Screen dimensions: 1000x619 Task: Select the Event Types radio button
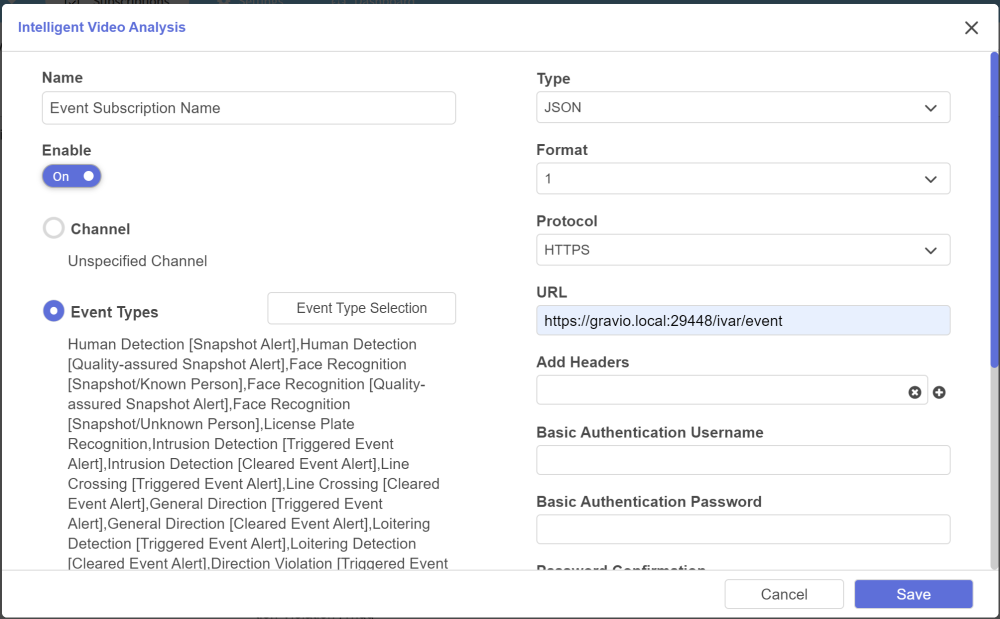click(54, 311)
